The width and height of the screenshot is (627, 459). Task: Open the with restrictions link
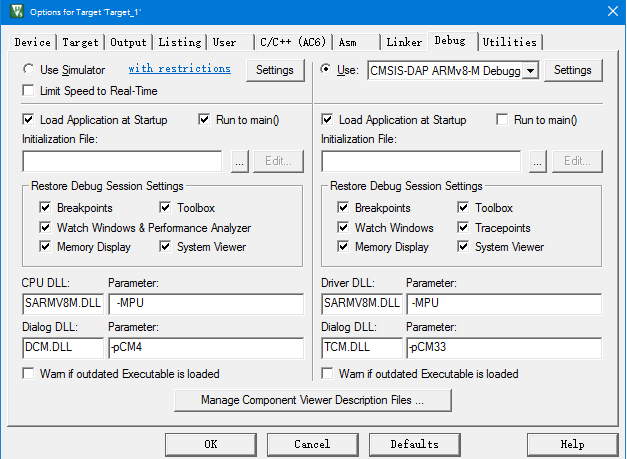point(180,69)
